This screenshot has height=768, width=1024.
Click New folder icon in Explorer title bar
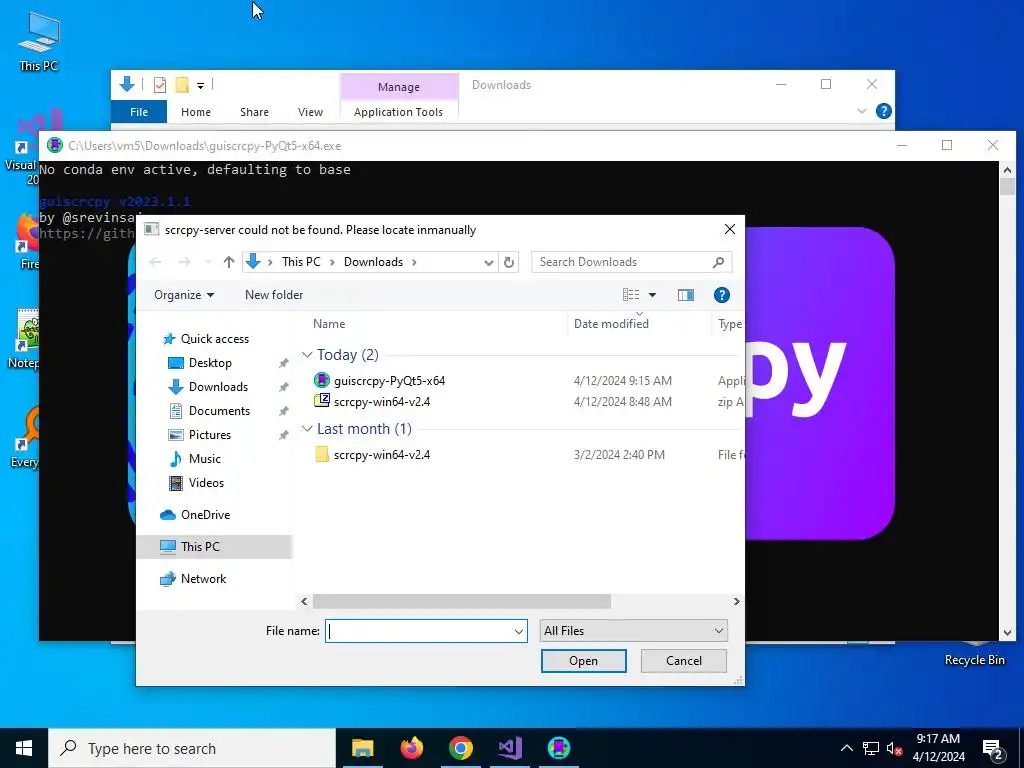click(x=182, y=84)
